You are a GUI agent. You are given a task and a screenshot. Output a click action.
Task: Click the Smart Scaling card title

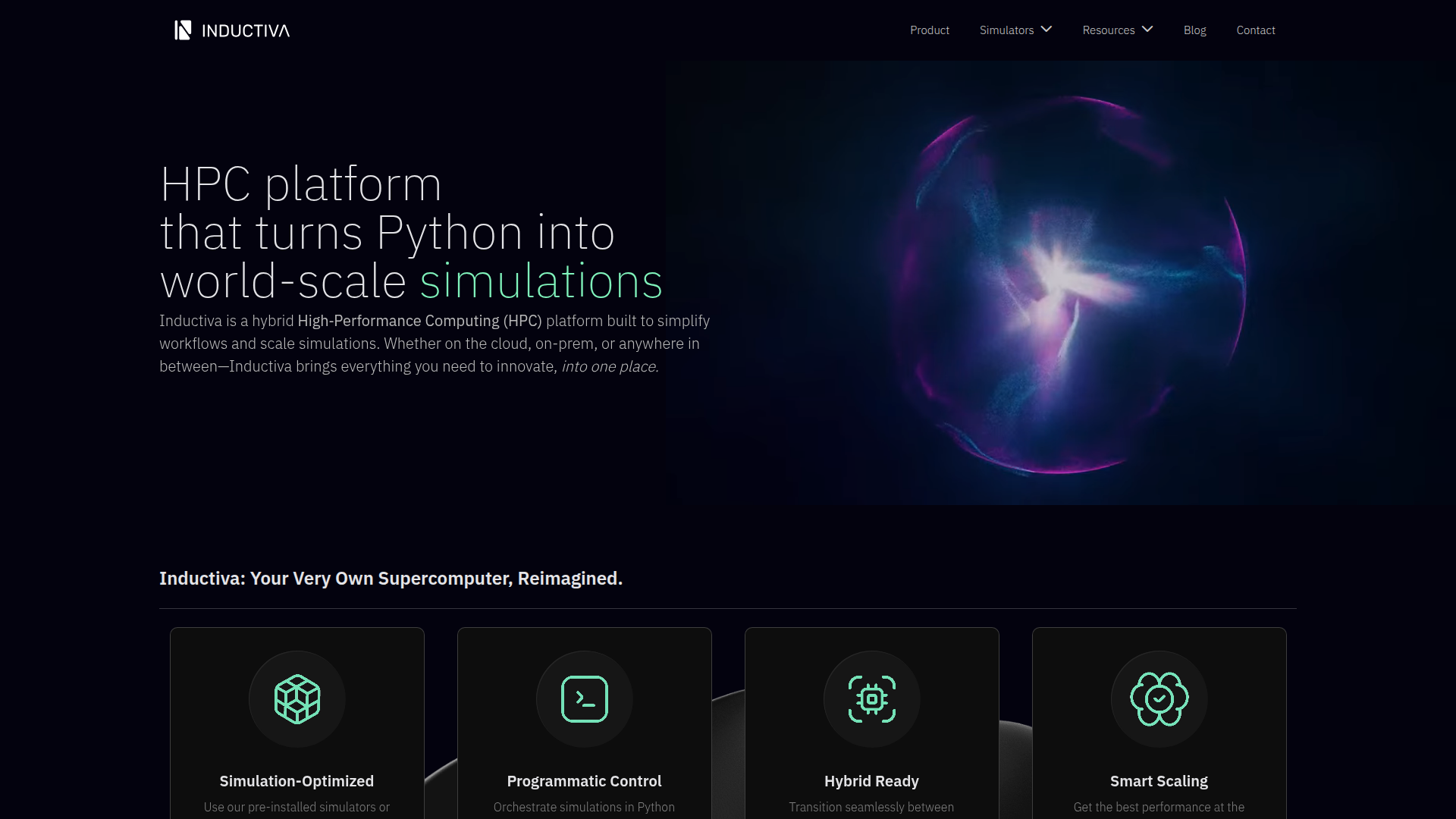[x=1159, y=781]
